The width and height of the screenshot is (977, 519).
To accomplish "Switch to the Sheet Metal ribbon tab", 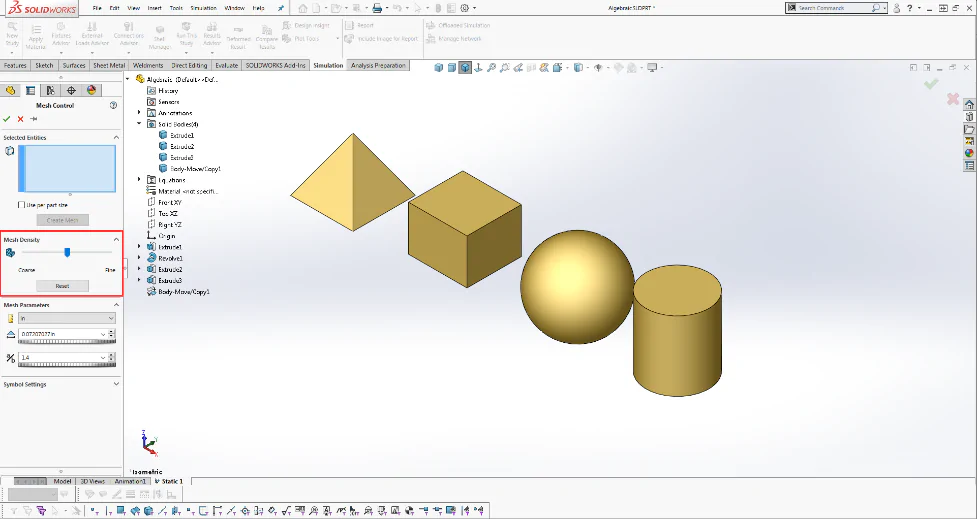I will [x=109, y=65].
